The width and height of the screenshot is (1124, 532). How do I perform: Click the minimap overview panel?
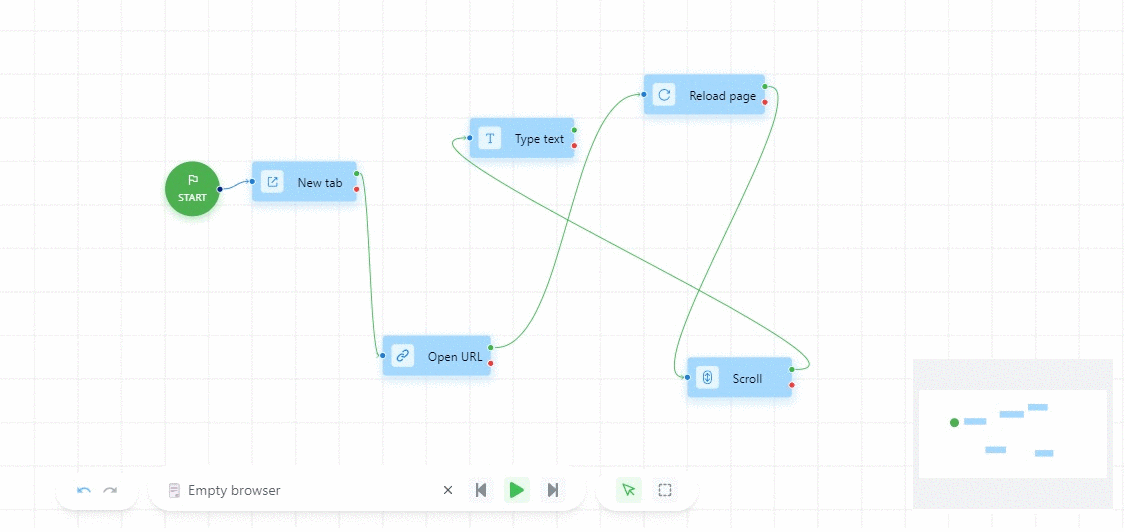(x=1012, y=434)
